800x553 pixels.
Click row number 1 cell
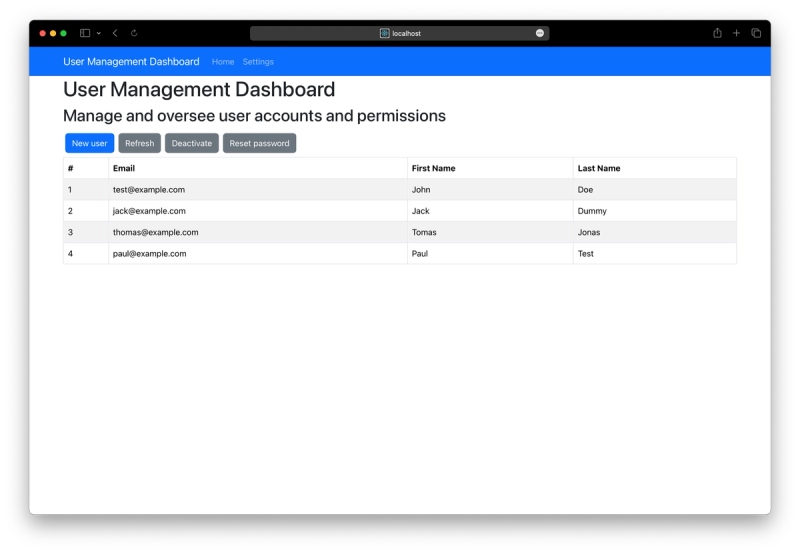pos(86,190)
